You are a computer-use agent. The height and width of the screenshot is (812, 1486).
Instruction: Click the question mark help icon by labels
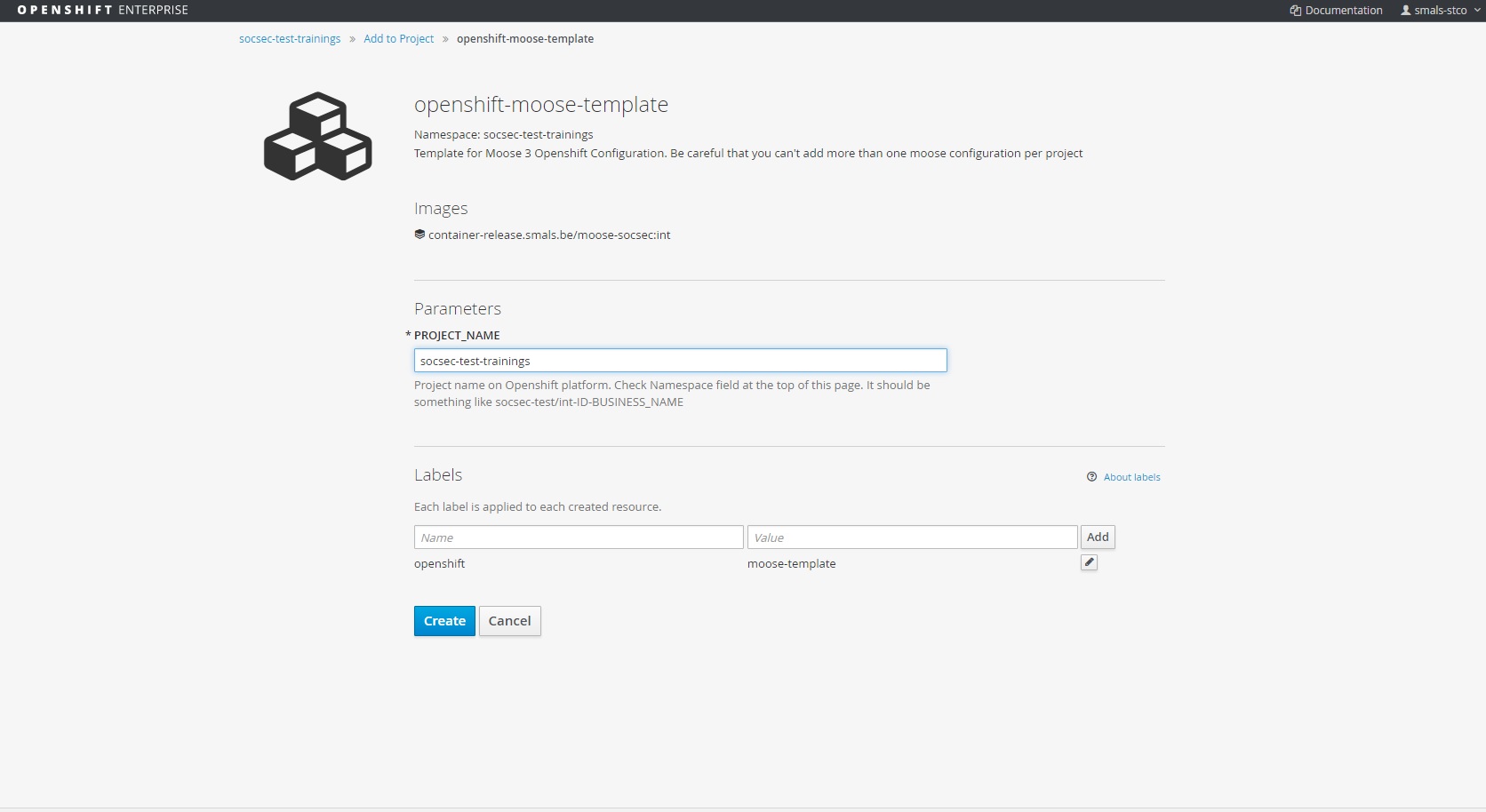(x=1091, y=477)
